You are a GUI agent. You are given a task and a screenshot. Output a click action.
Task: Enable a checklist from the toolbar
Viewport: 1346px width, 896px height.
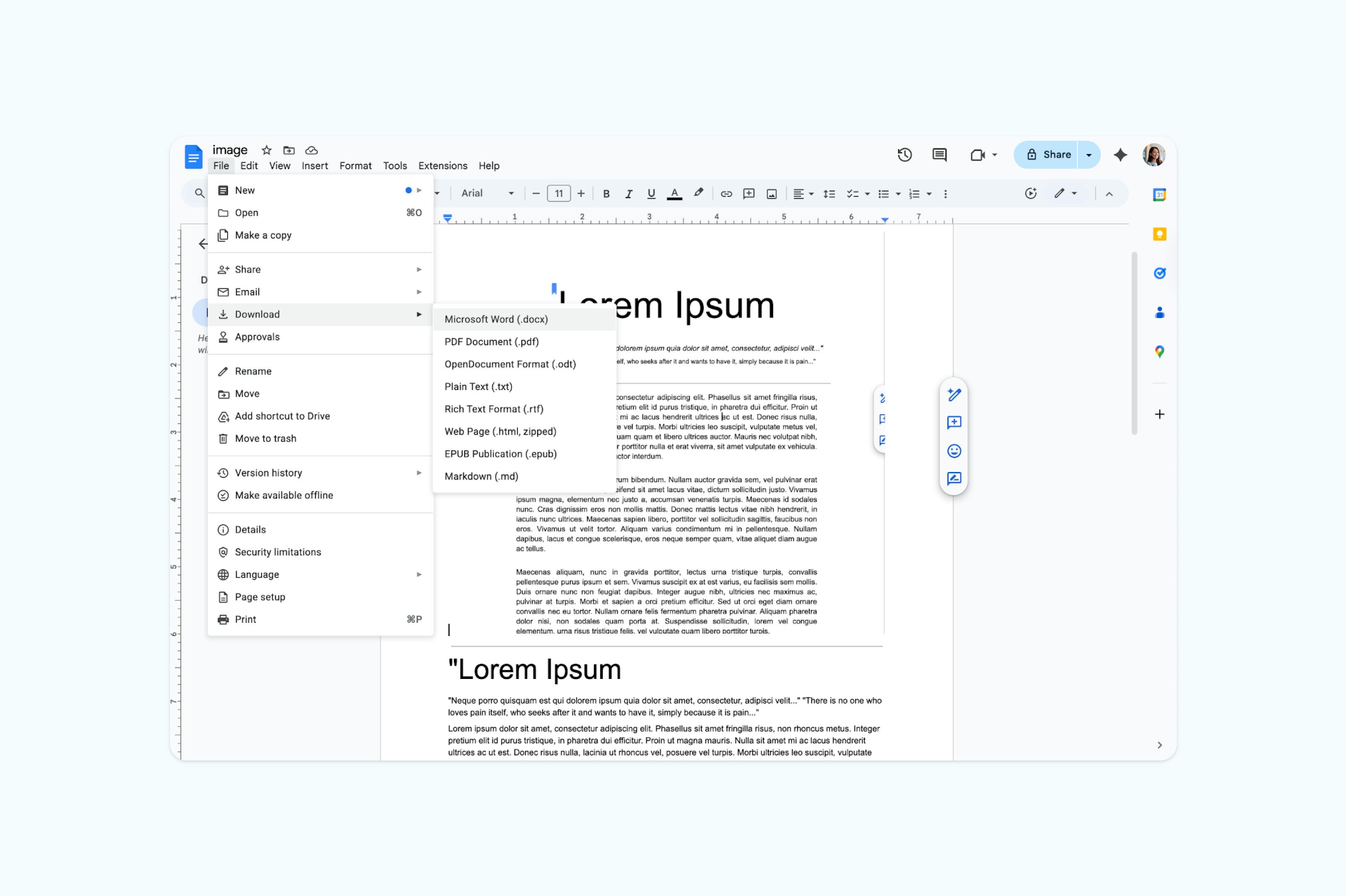[x=853, y=194]
